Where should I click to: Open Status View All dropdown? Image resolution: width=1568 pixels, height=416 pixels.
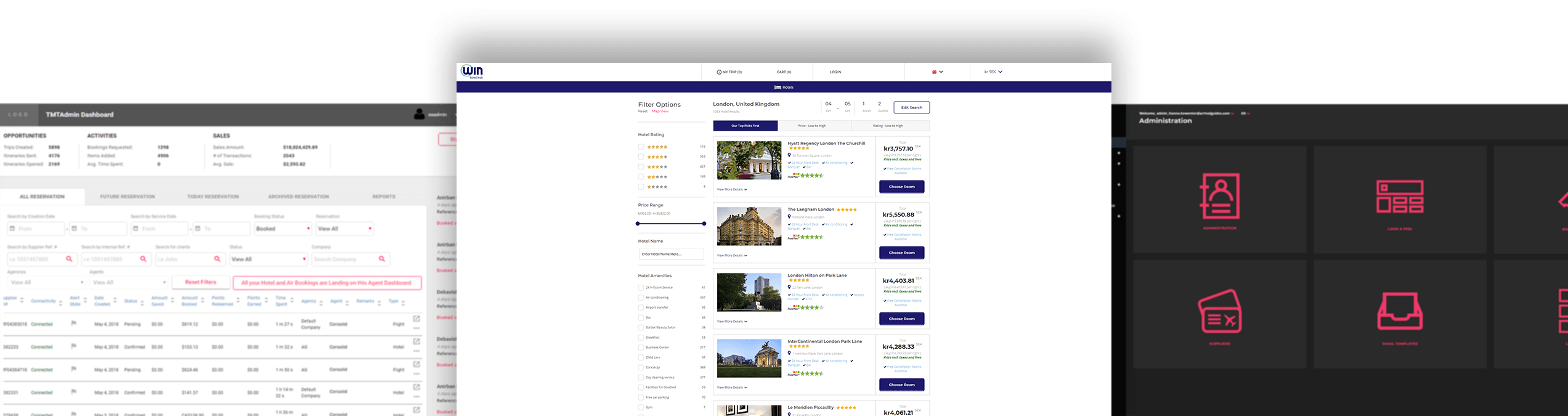pos(269,259)
